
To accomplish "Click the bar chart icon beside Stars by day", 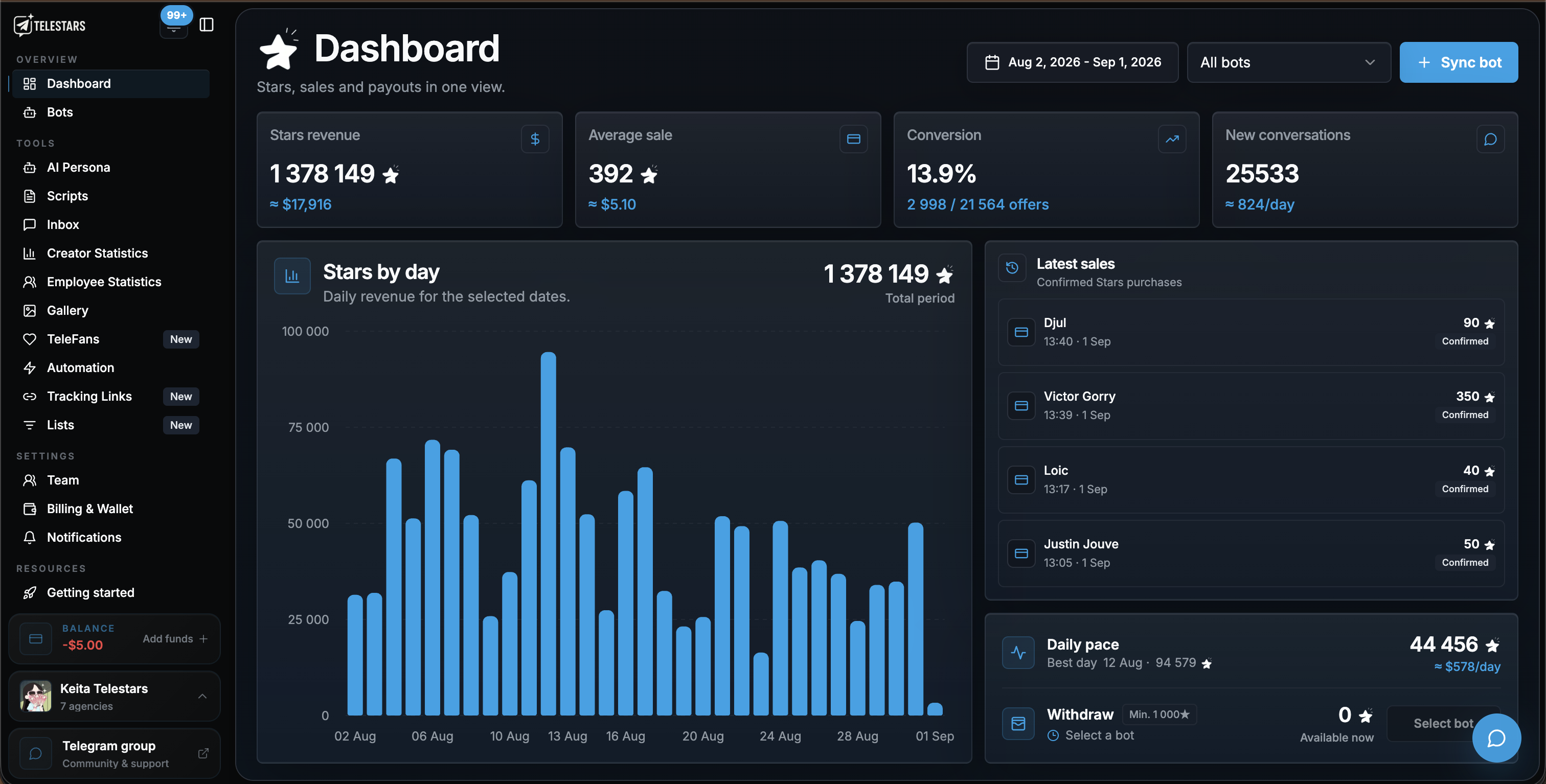I will [x=292, y=276].
